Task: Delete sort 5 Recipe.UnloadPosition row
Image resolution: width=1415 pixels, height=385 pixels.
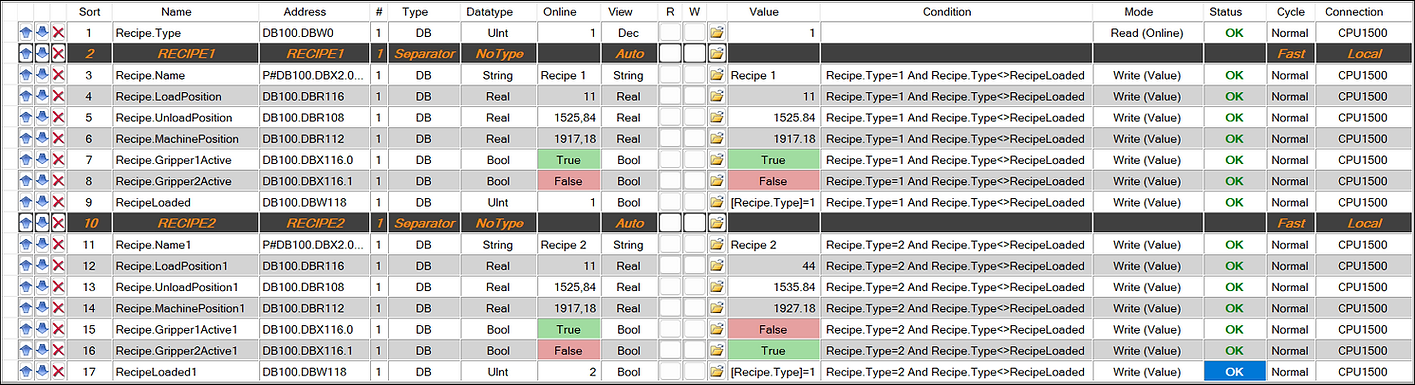Action: tap(59, 117)
